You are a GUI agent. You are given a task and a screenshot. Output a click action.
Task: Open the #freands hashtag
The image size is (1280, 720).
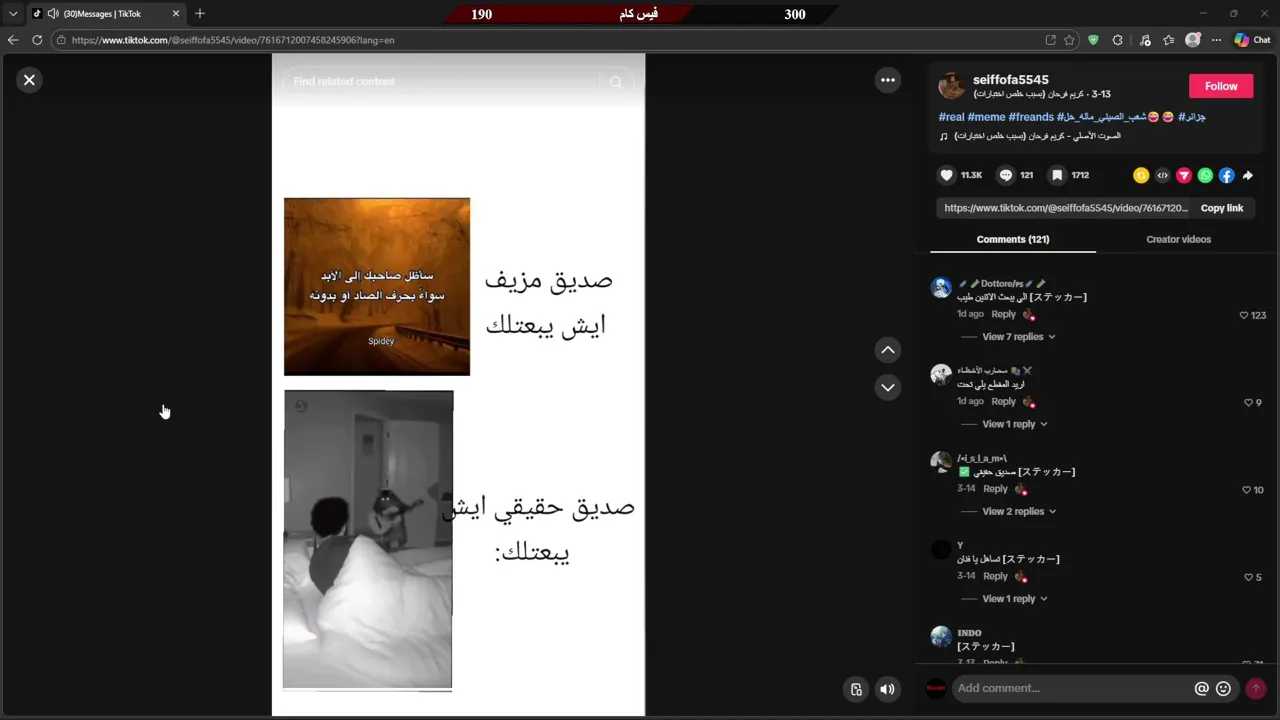1031,117
